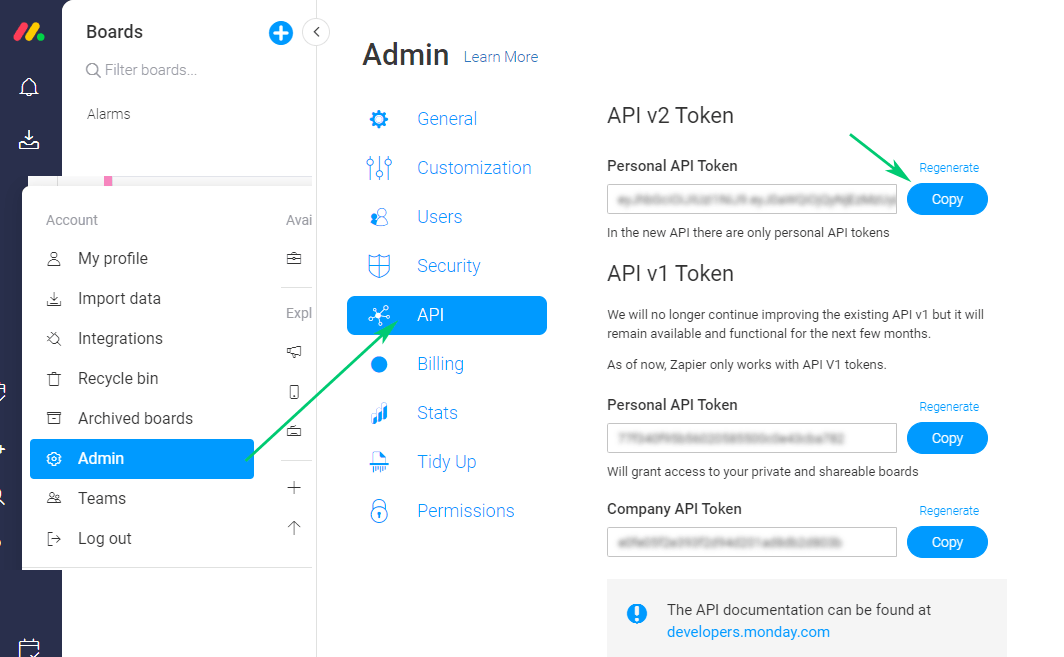Open the developers.monday.com link
The height and width of the screenshot is (657, 1064).
748,632
